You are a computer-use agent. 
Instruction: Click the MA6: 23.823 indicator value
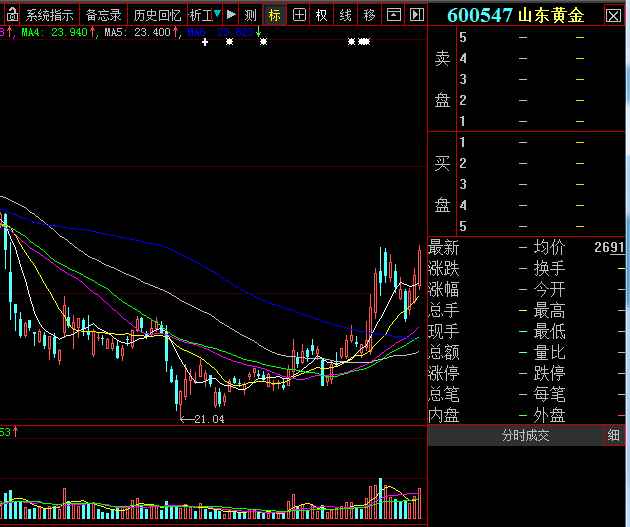221,32
